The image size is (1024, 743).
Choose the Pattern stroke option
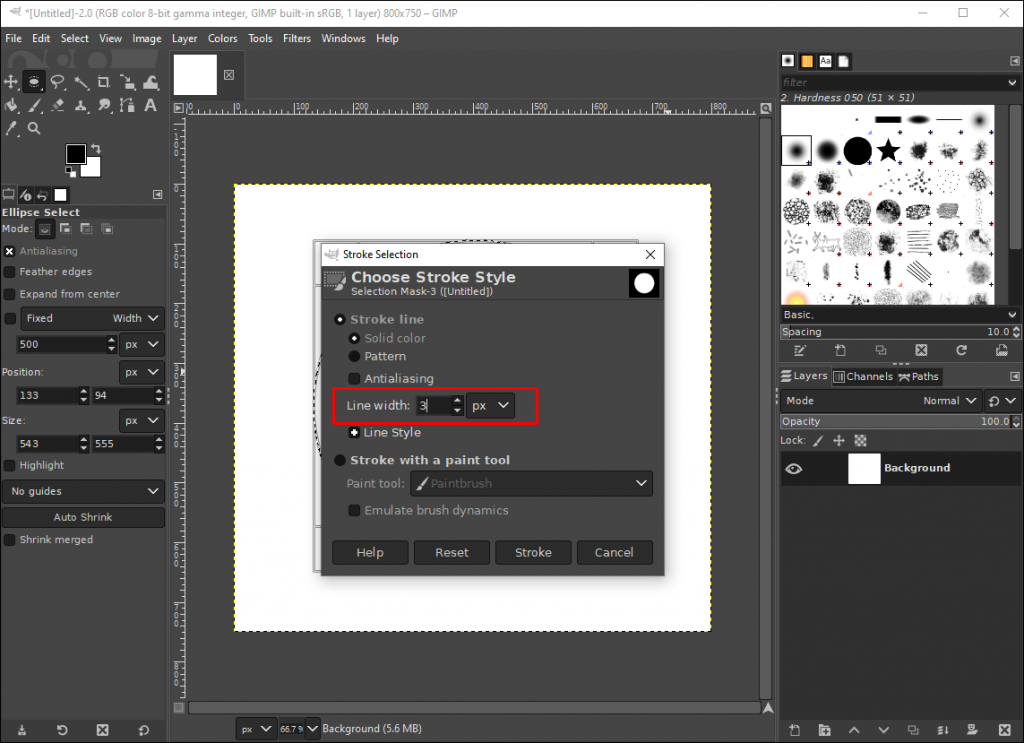tap(354, 356)
